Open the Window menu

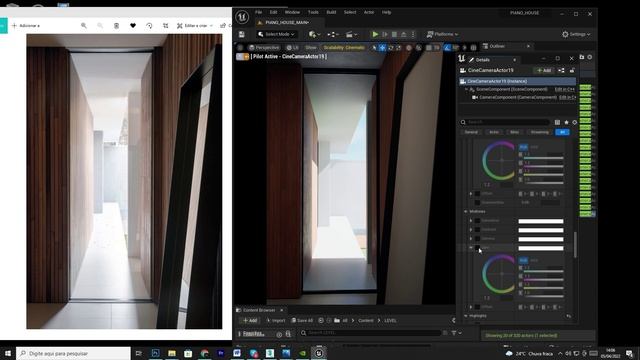[292, 12]
